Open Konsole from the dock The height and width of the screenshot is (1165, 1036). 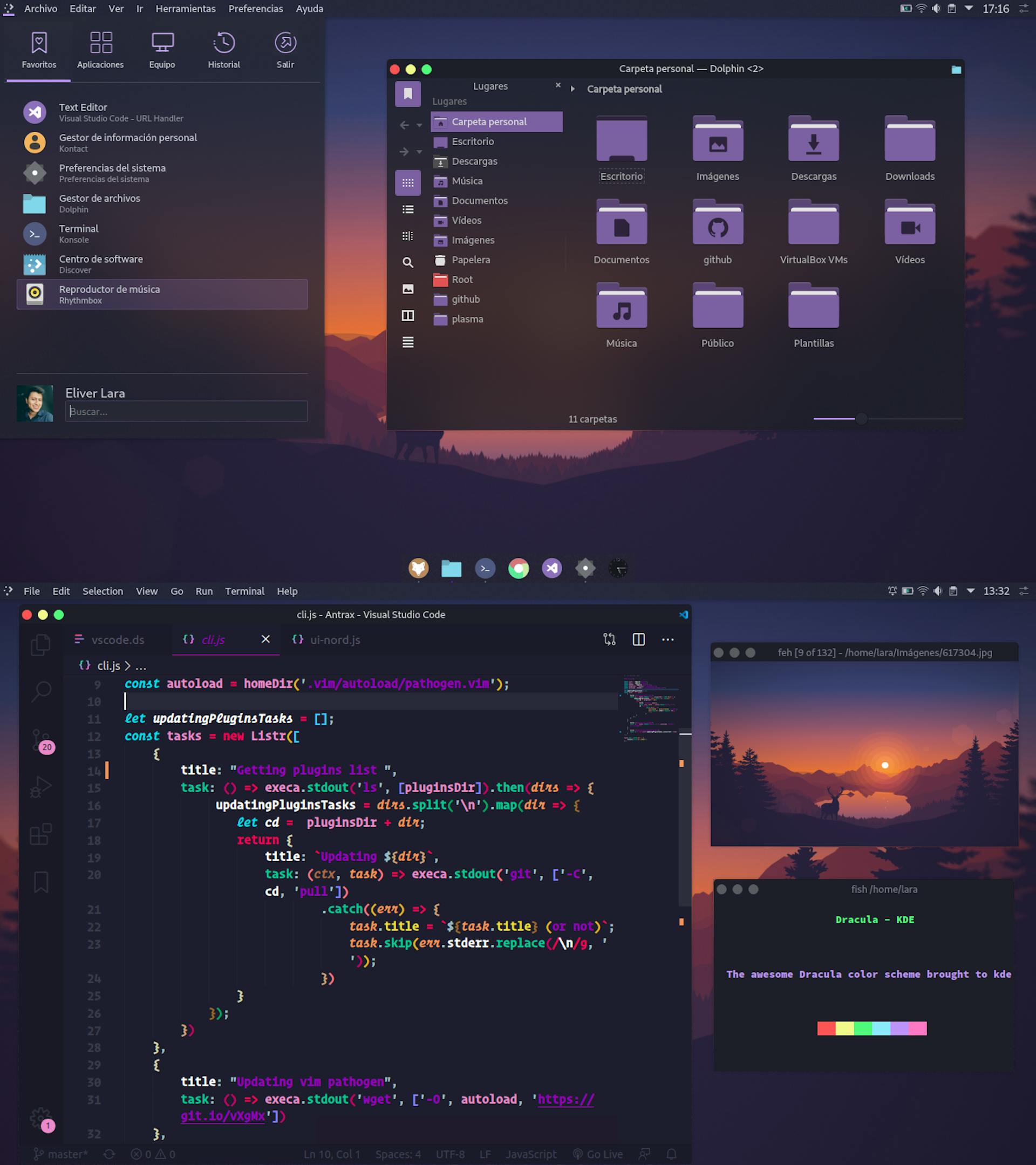[485, 568]
